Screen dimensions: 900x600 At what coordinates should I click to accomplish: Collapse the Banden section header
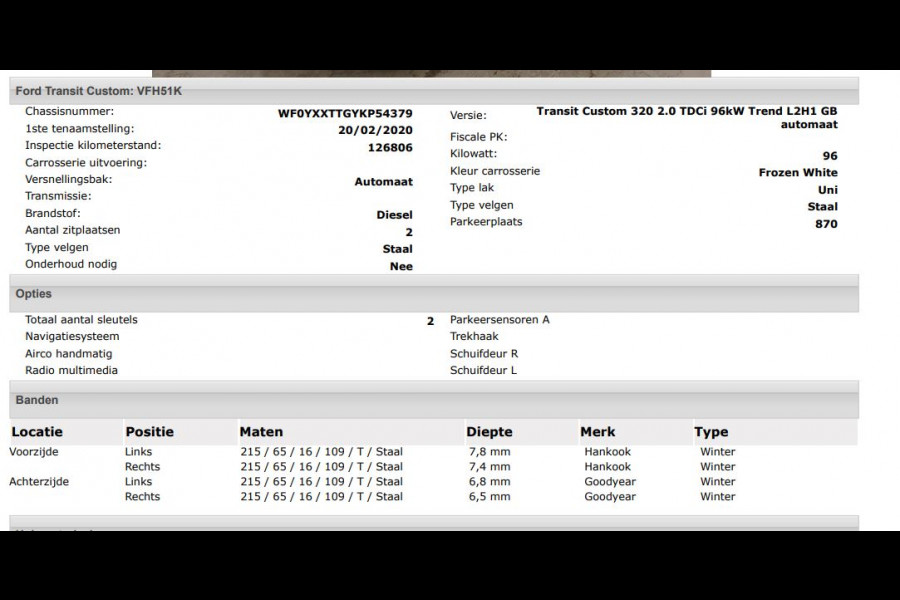pos(37,400)
